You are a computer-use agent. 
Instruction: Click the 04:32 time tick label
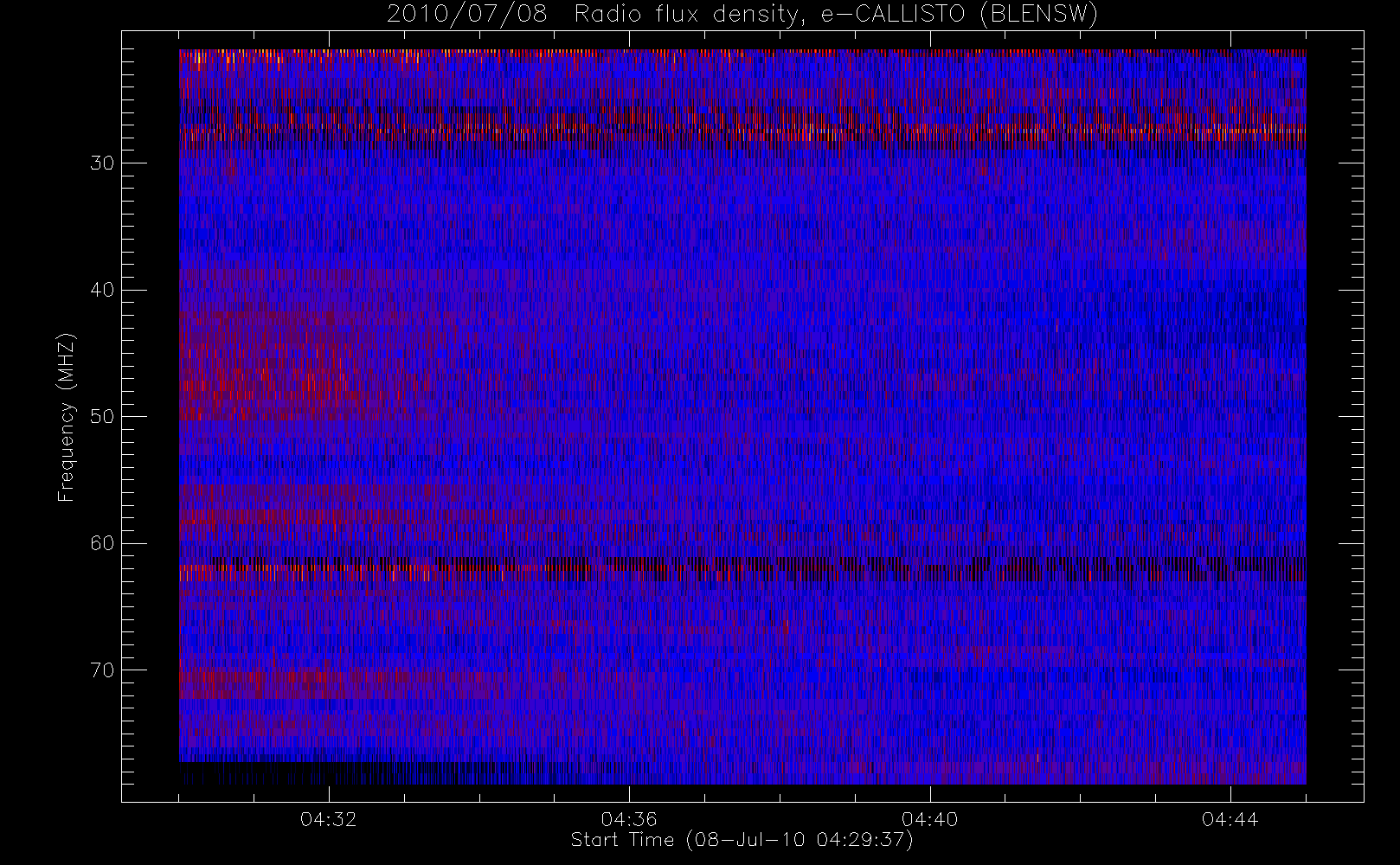329,819
